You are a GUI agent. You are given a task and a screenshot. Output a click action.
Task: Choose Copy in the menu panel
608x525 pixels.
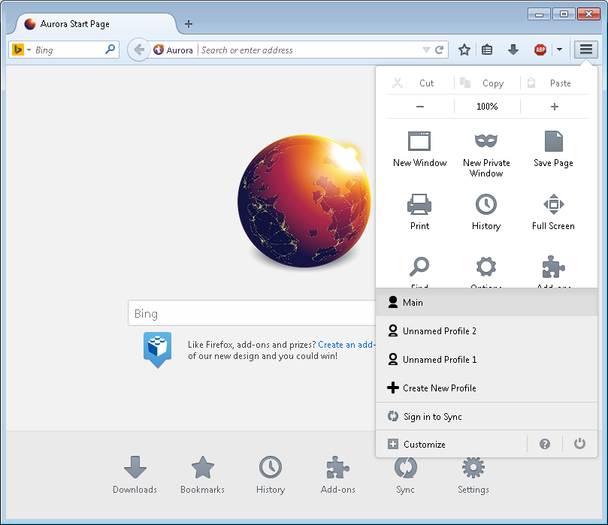coord(487,83)
